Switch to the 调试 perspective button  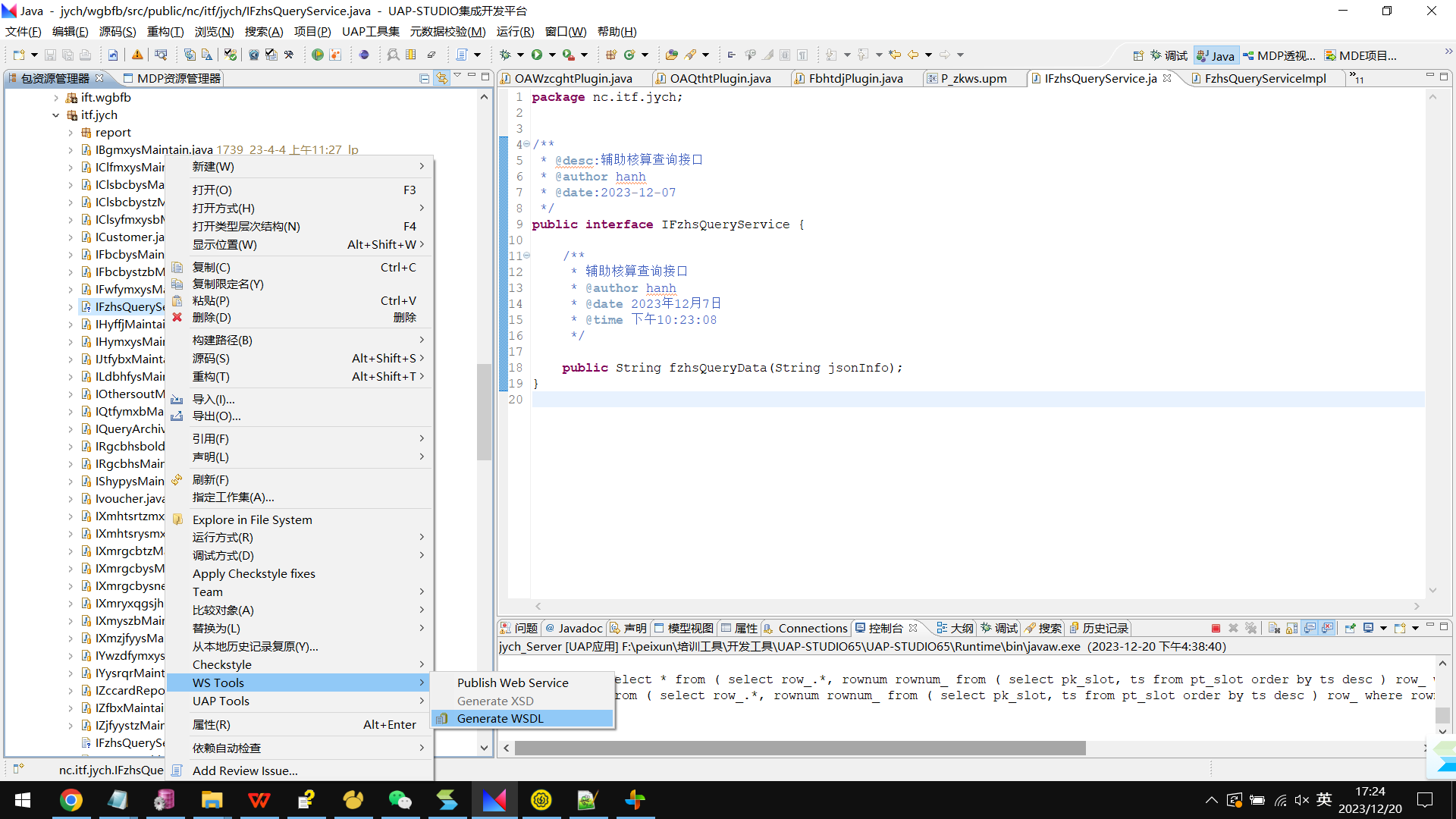(1169, 55)
